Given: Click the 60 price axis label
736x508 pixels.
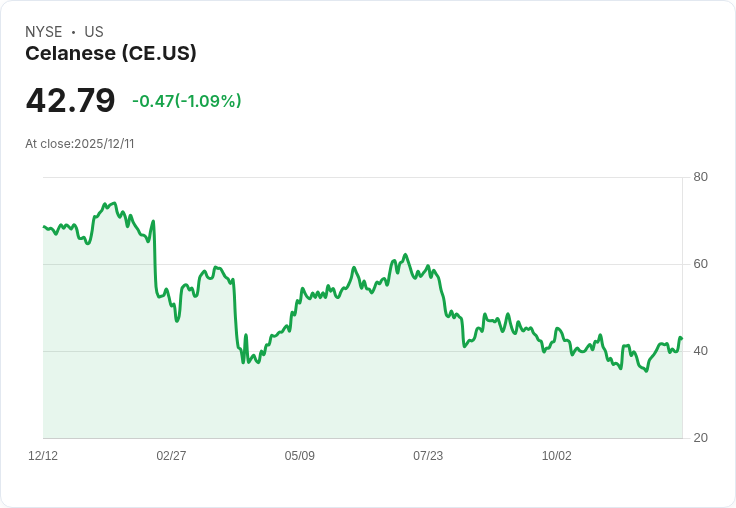Looking at the screenshot, I should click(x=701, y=264).
